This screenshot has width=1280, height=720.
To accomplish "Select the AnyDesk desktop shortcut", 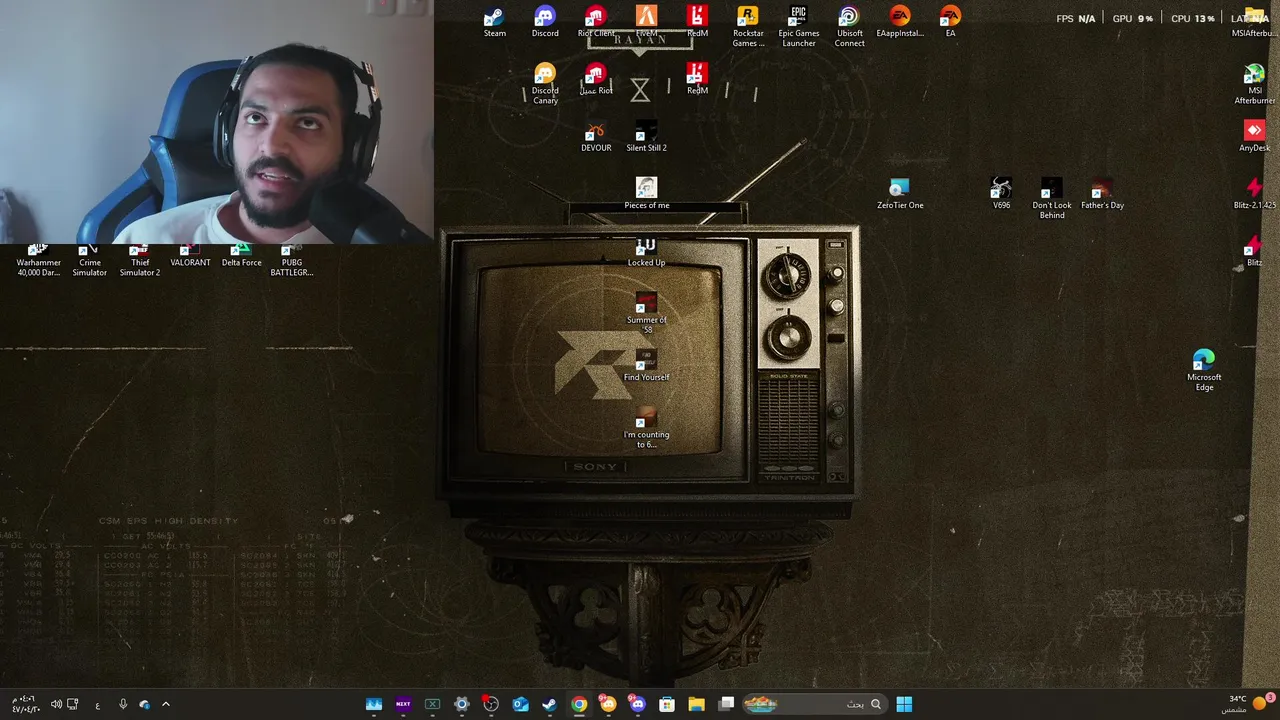I will coord(1254,137).
